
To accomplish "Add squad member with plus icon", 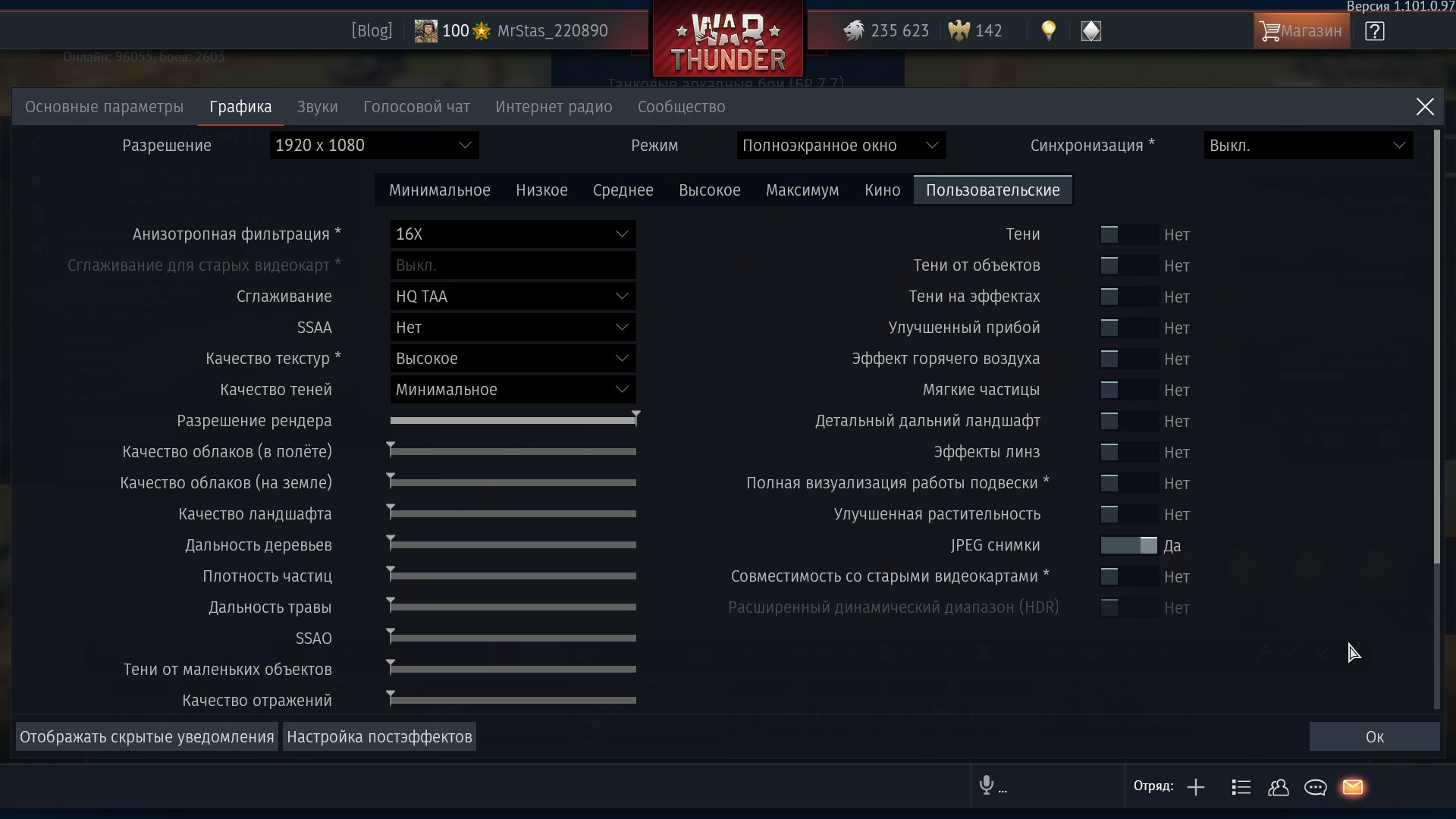I will point(1196,787).
